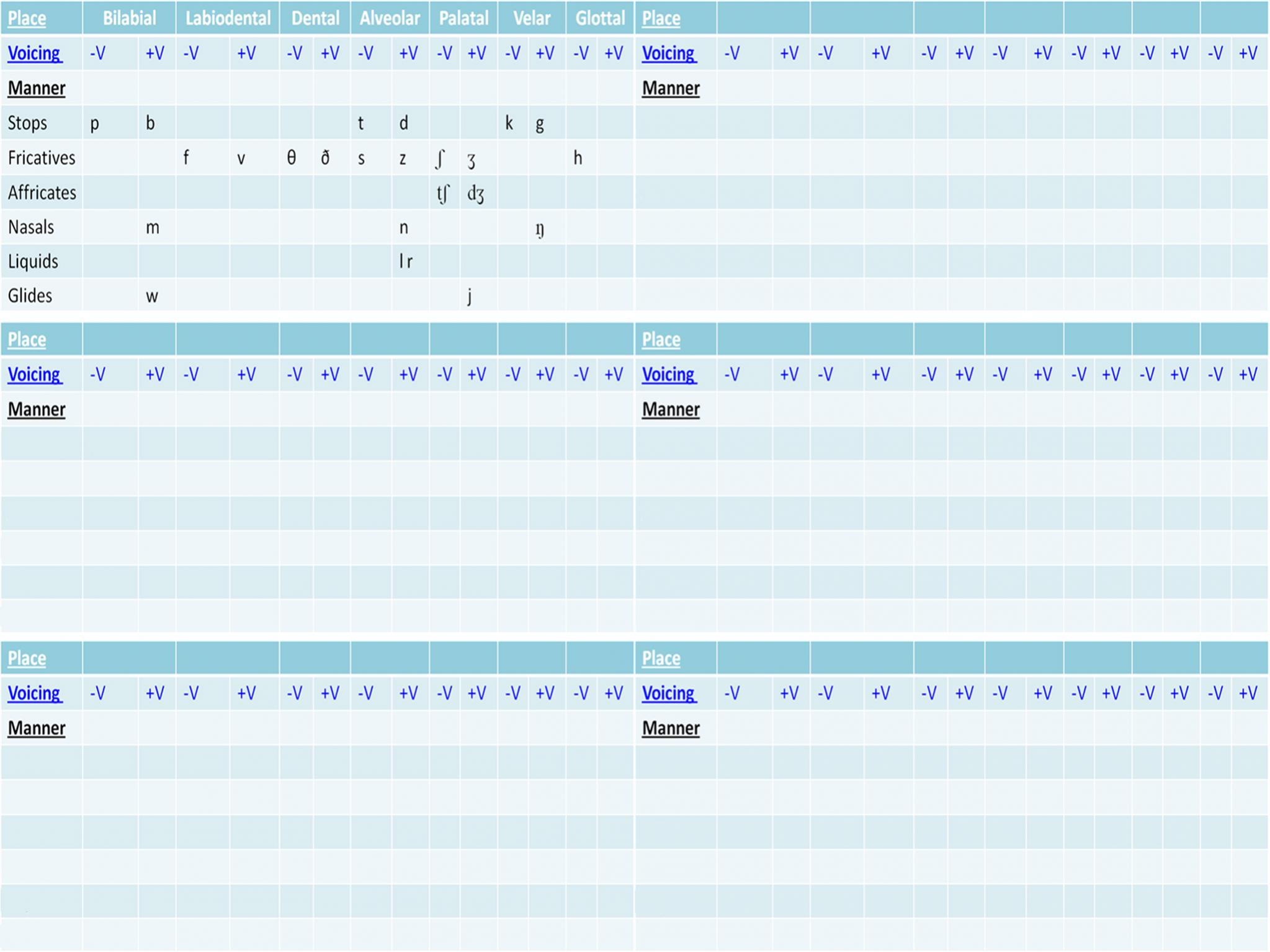Select the Stops row label
The height and width of the screenshot is (952, 1270).
[27, 123]
